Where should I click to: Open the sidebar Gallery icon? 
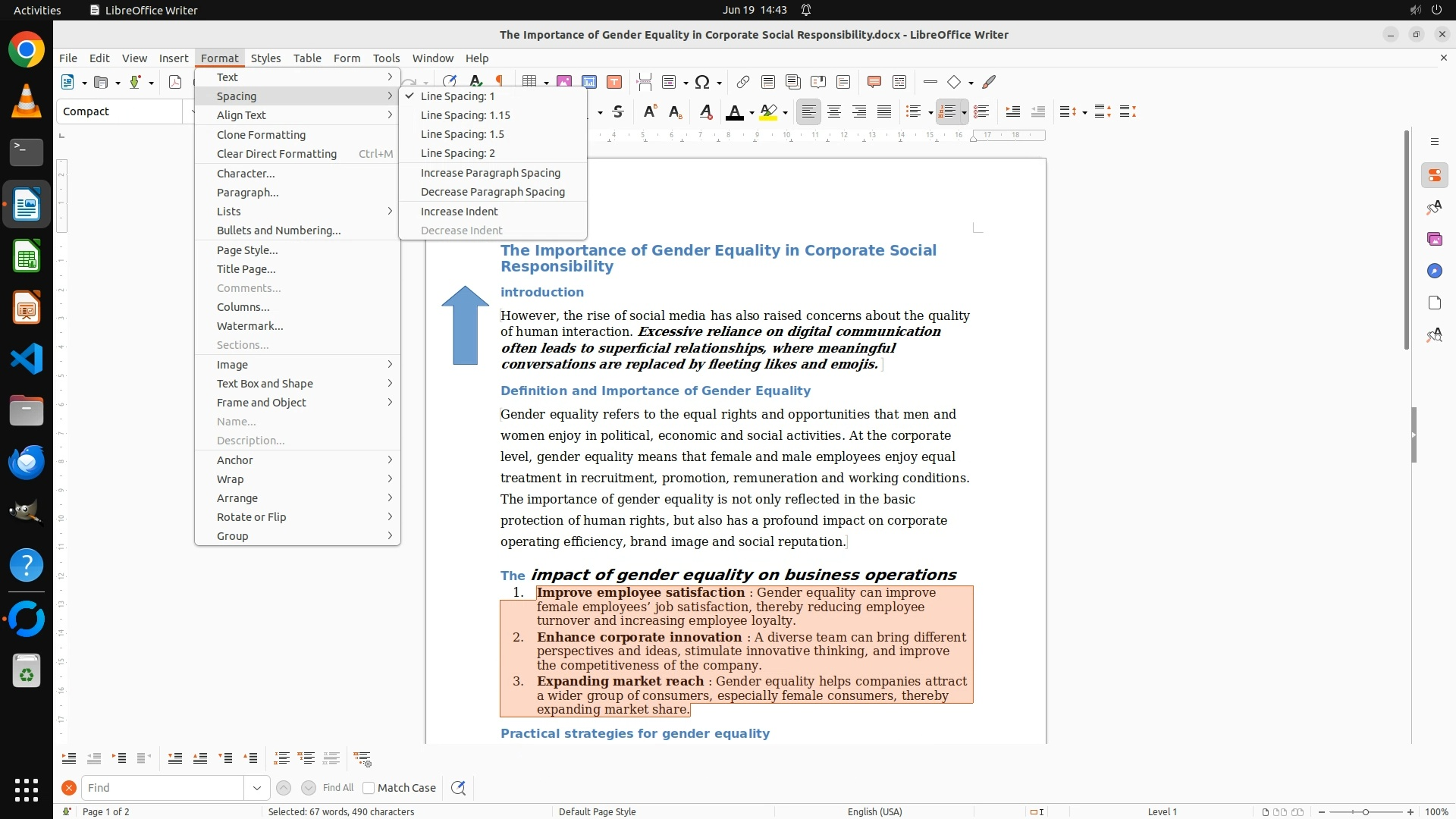(1434, 240)
